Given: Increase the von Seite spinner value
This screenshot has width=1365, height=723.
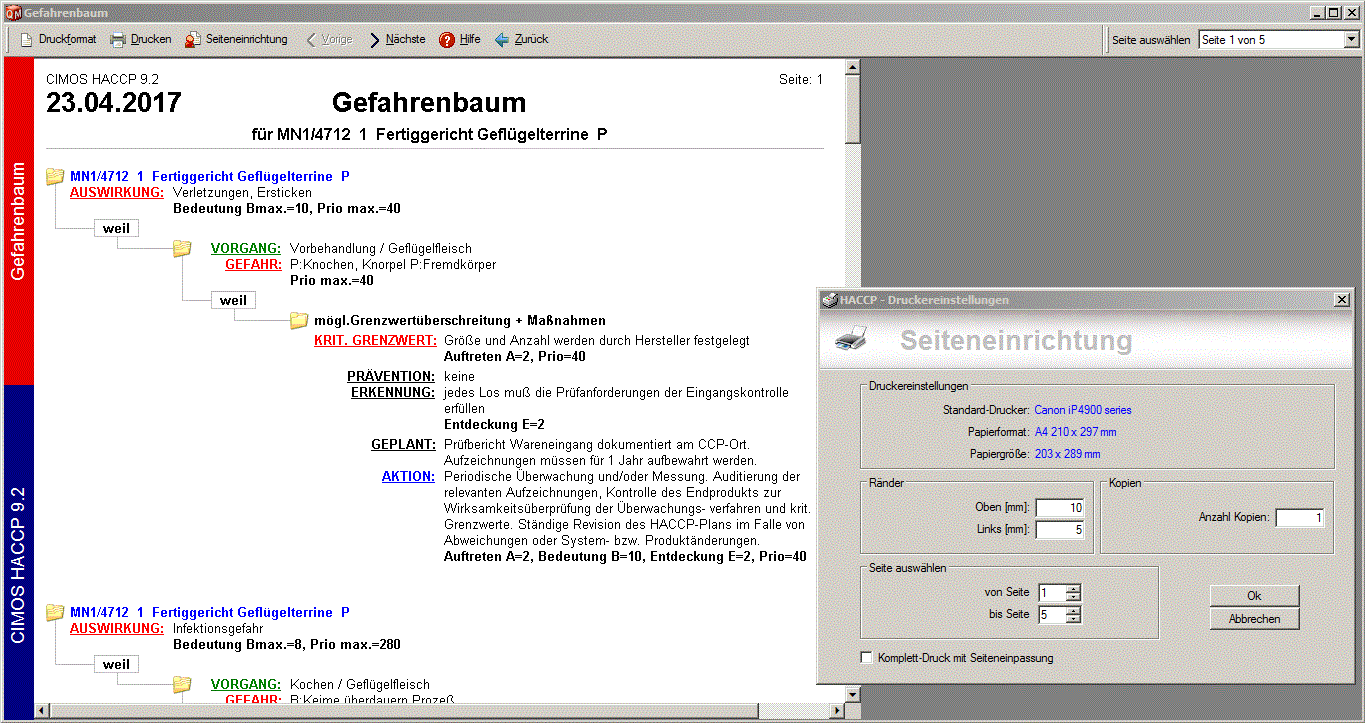Looking at the screenshot, I should click(x=1074, y=588).
